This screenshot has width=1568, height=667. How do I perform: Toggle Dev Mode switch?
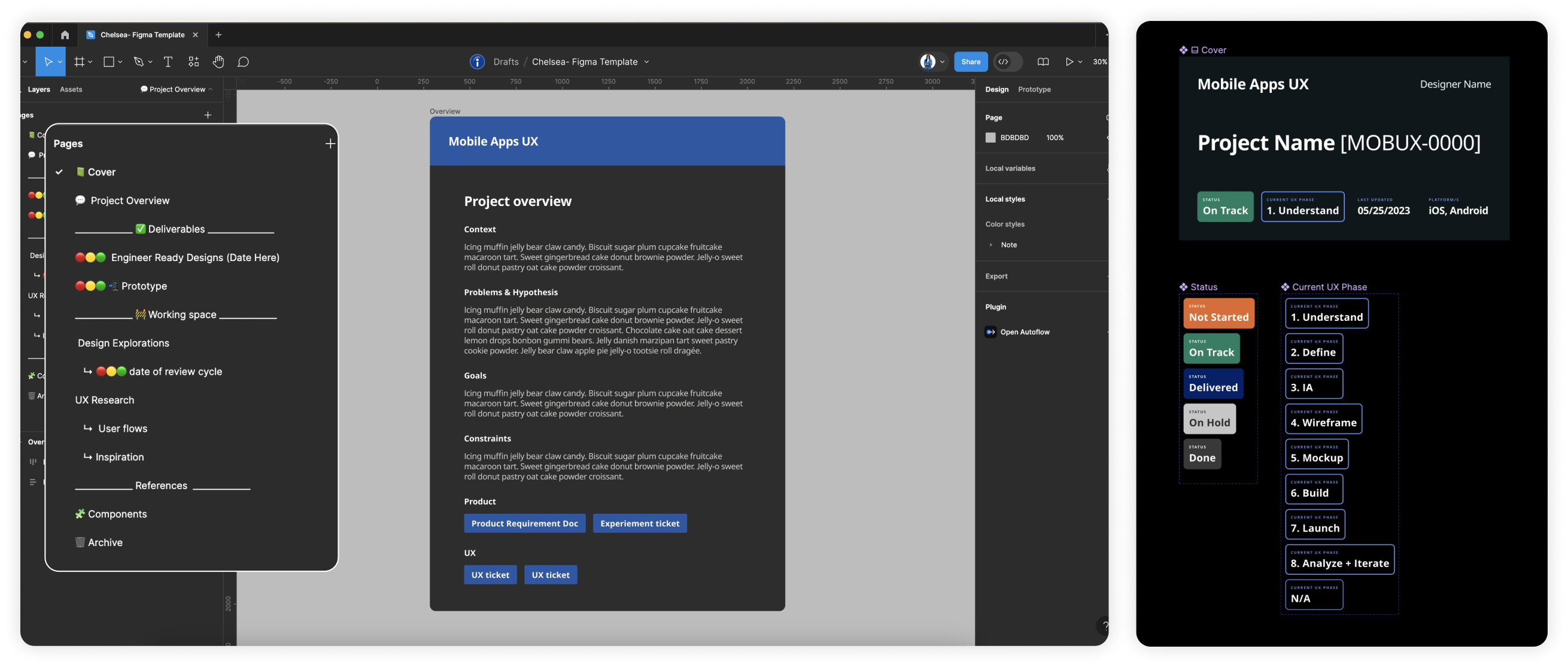click(x=1007, y=62)
